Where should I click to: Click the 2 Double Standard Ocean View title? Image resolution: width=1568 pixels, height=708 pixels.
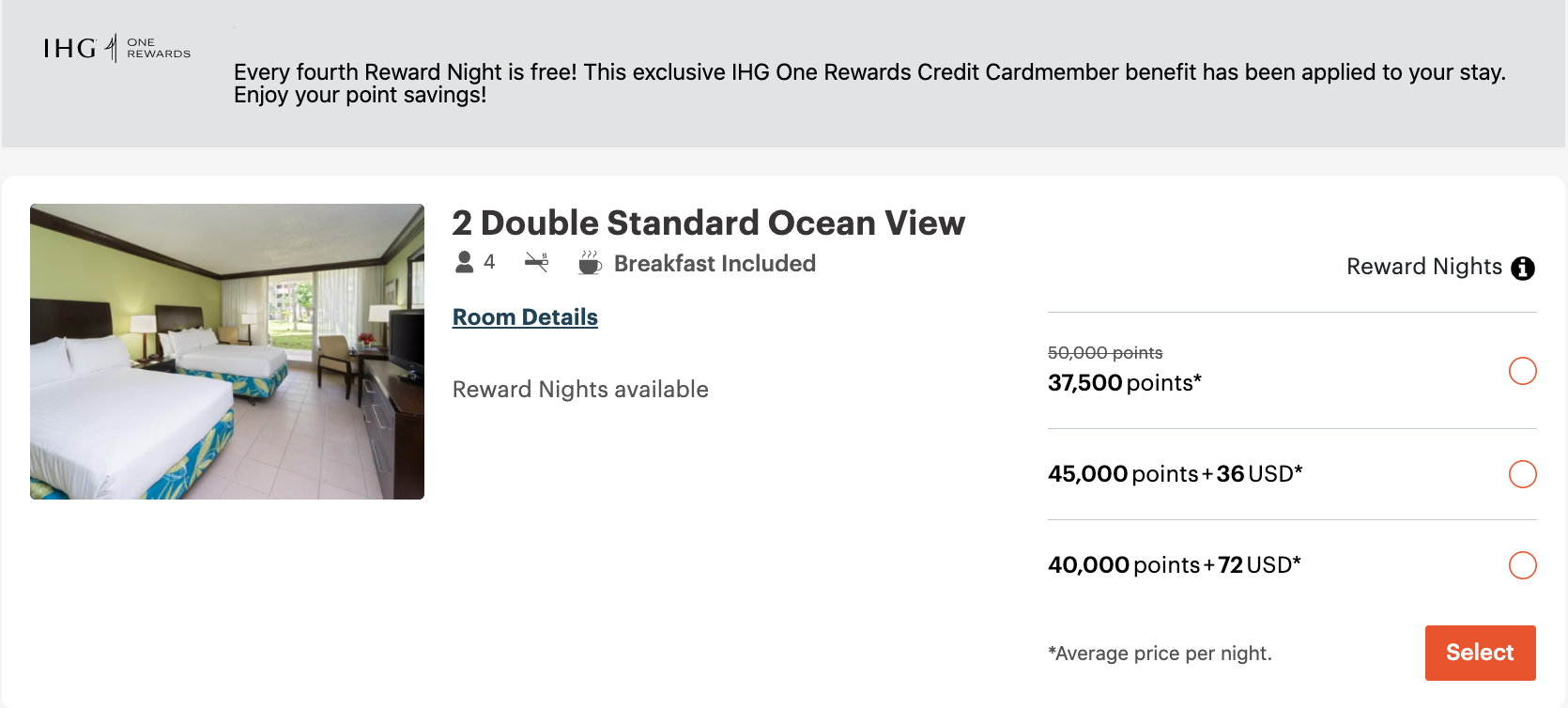(708, 223)
